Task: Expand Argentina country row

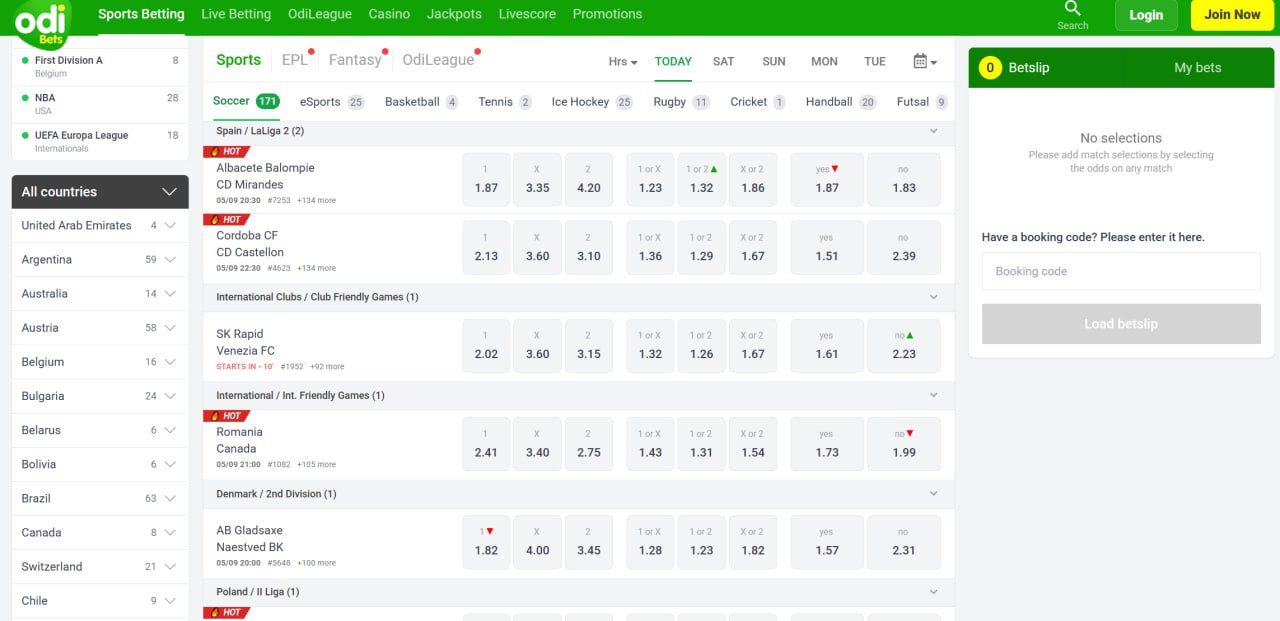Action: click(x=100, y=259)
